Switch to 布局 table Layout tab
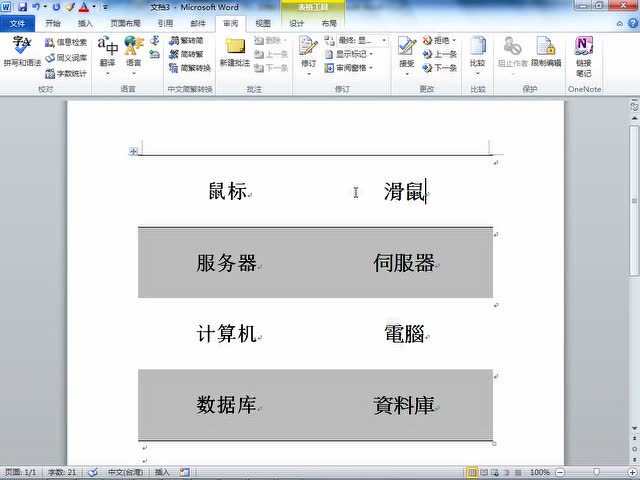Screen dimensions: 640x480 pyautogui.click(x=329, y=24)
